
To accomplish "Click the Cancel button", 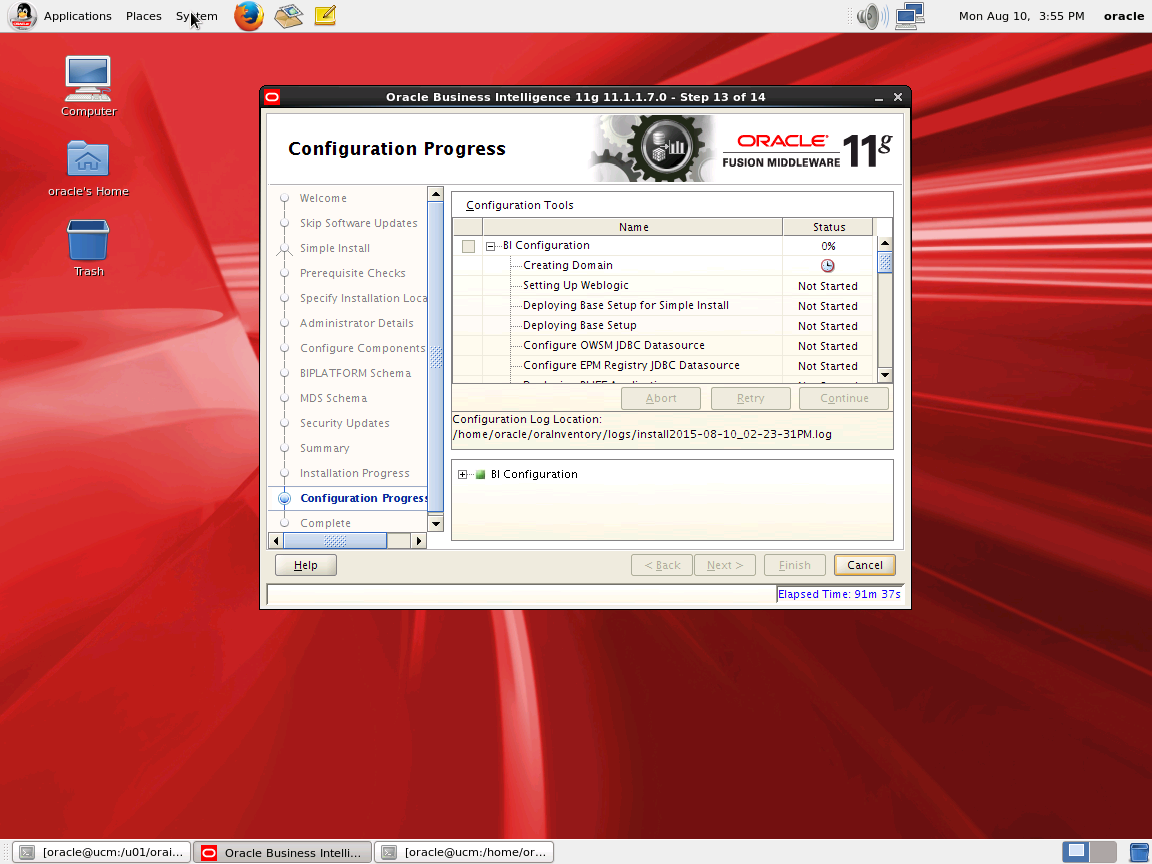I will [865, 565].
